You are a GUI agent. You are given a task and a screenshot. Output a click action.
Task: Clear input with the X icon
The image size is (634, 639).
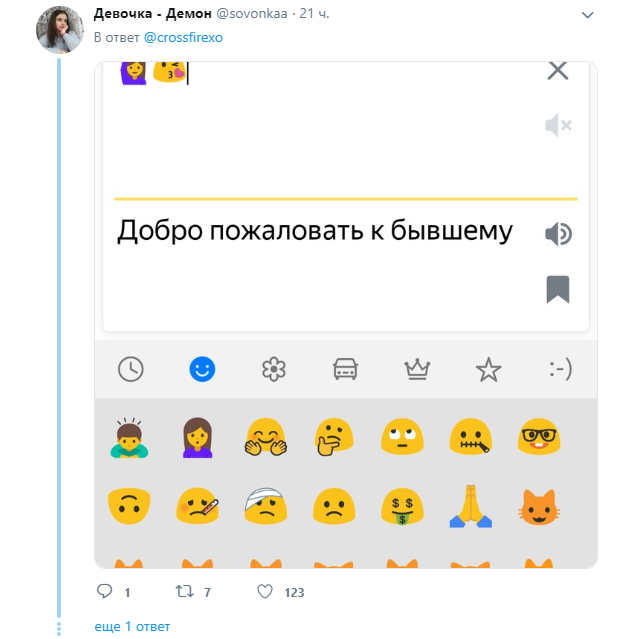coord(558,70)
